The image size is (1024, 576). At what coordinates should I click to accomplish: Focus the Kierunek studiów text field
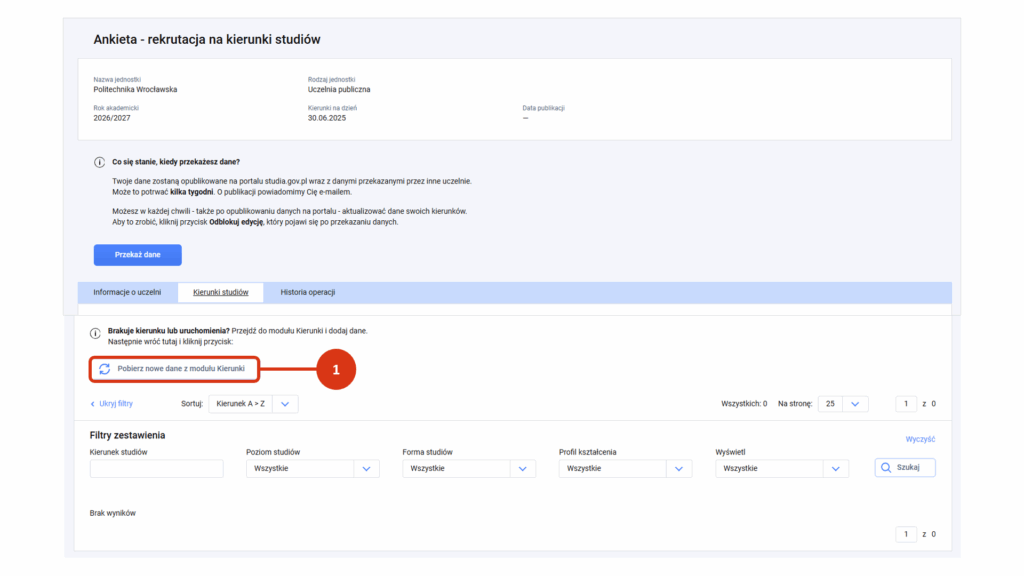tap(156, 468)
